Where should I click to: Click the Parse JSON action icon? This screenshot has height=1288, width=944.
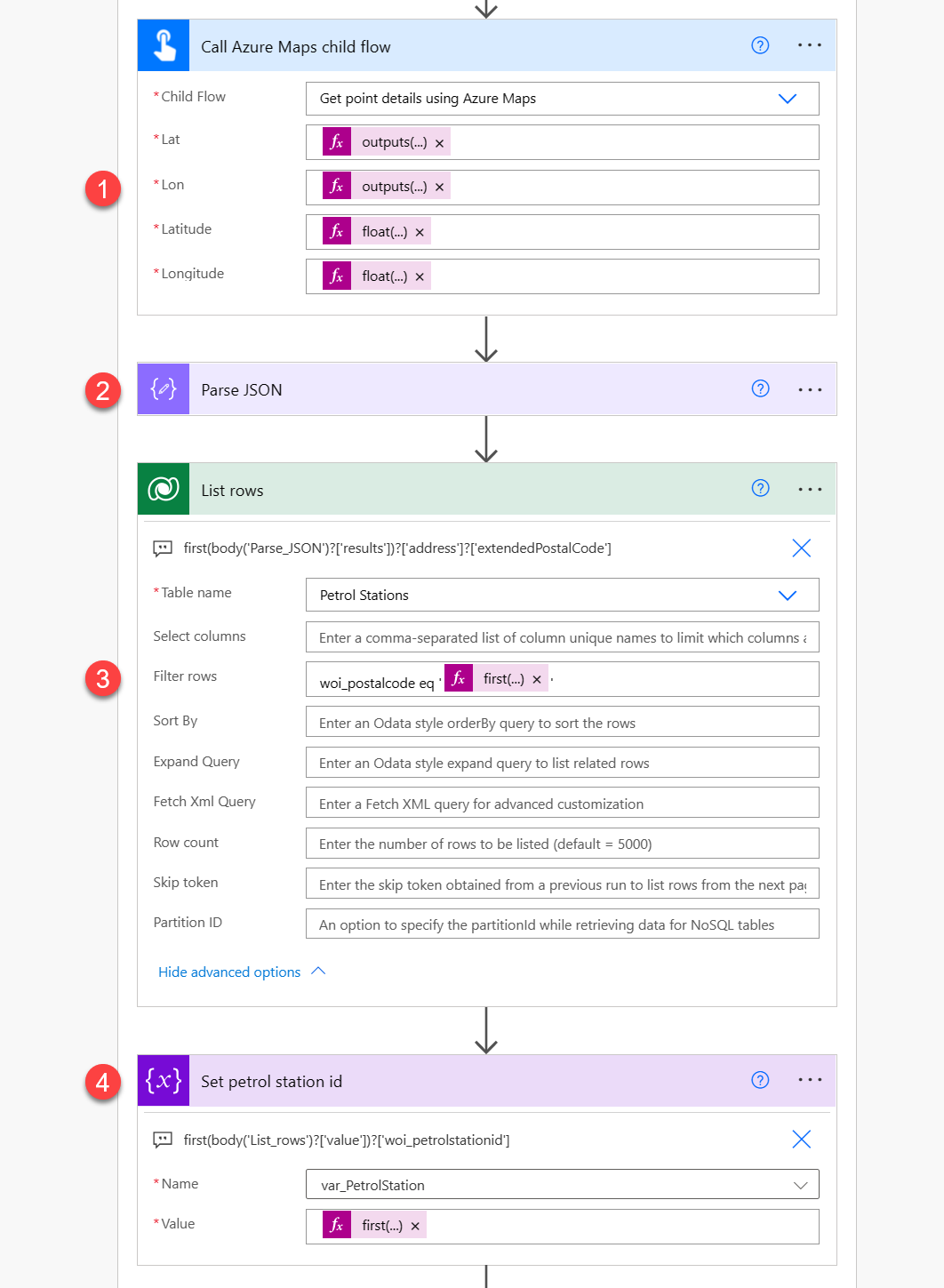[164, 389]
